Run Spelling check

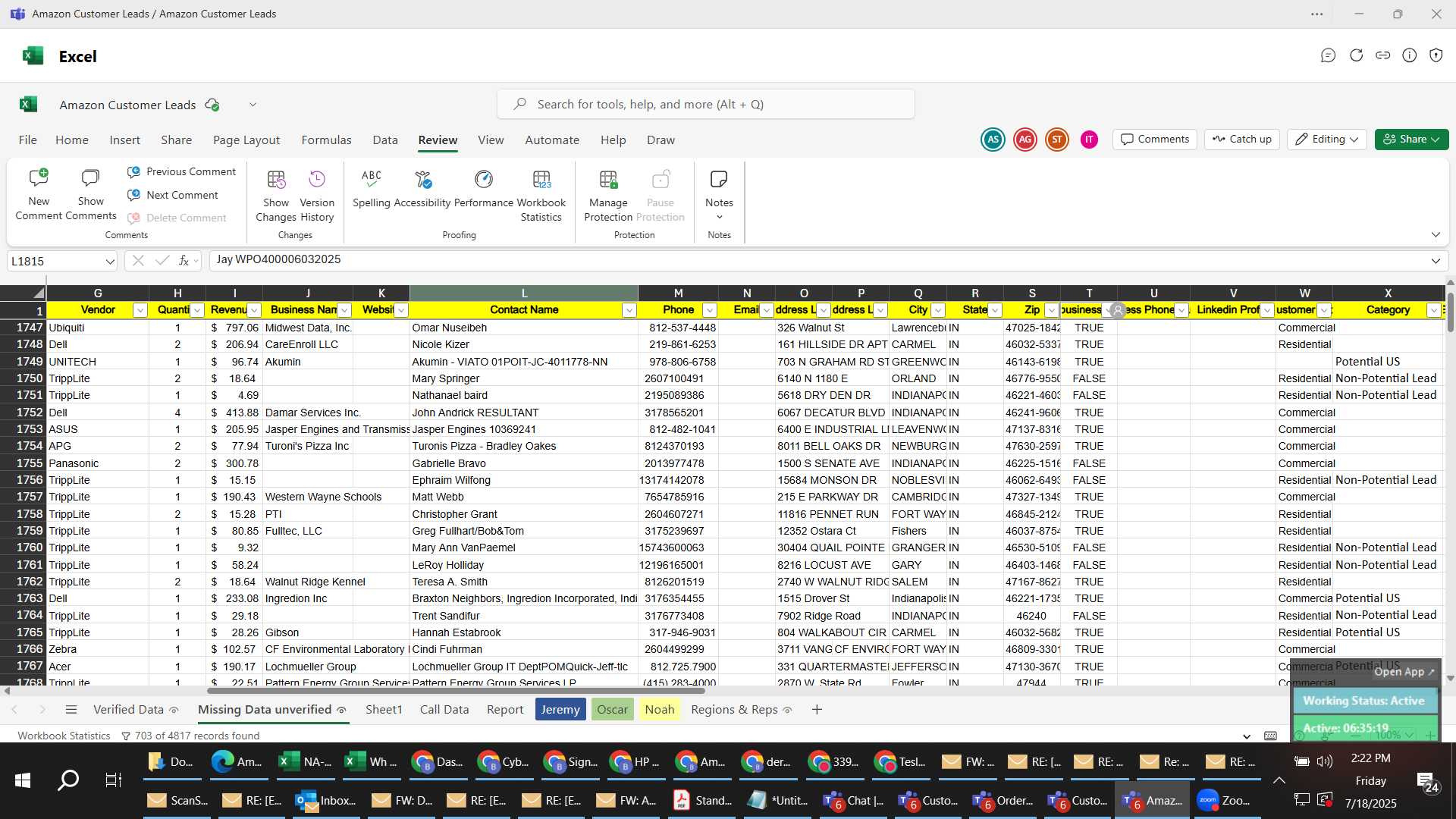[372, 189]
